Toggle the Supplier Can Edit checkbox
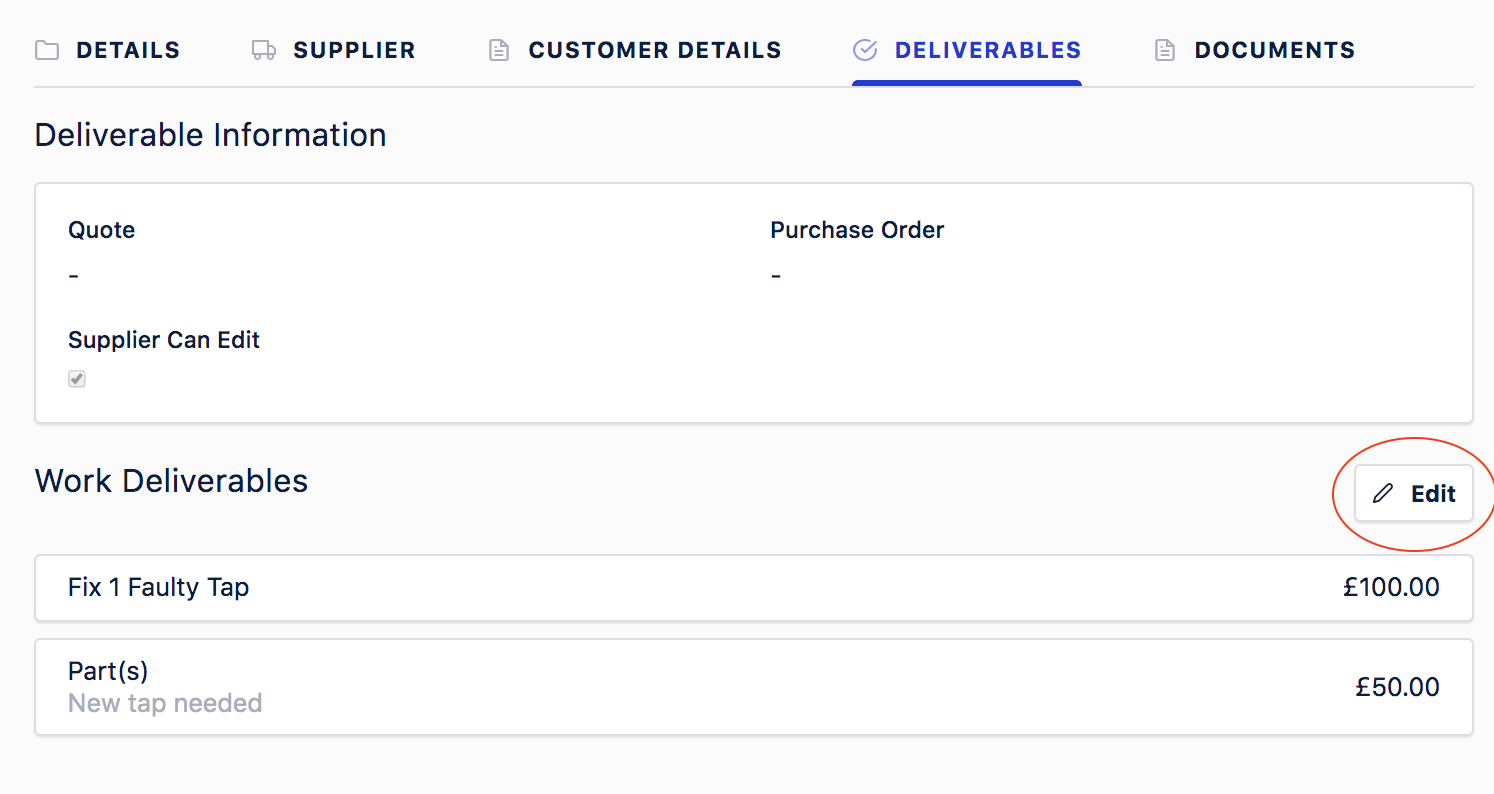The height and width of the screenshot is (794, 1494). pos(77,379)
